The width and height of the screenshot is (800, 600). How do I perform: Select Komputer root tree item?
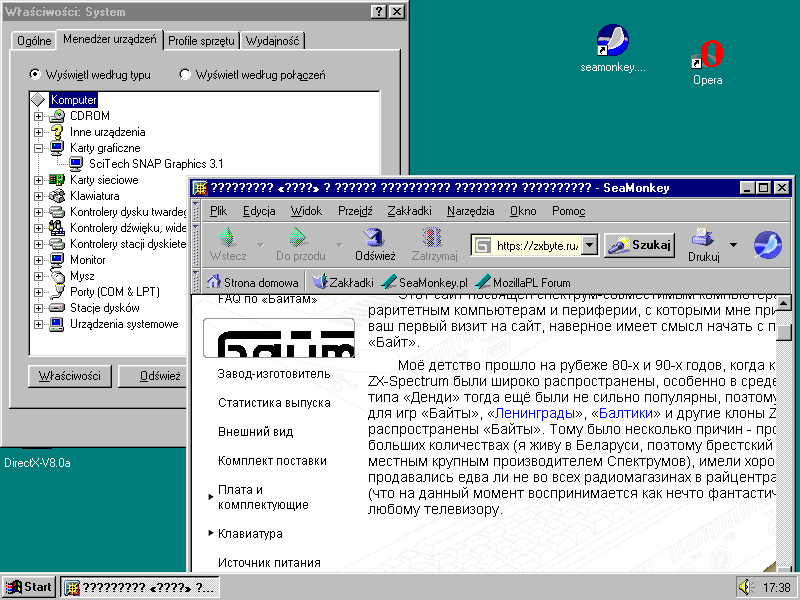pyautogui.click(x=73, y=99)
